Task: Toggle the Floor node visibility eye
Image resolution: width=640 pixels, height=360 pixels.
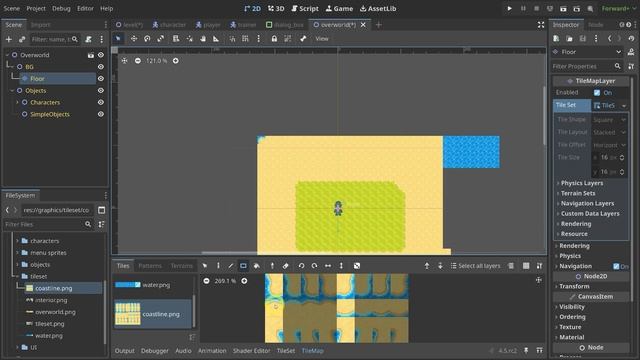Action: pos(101,78)
